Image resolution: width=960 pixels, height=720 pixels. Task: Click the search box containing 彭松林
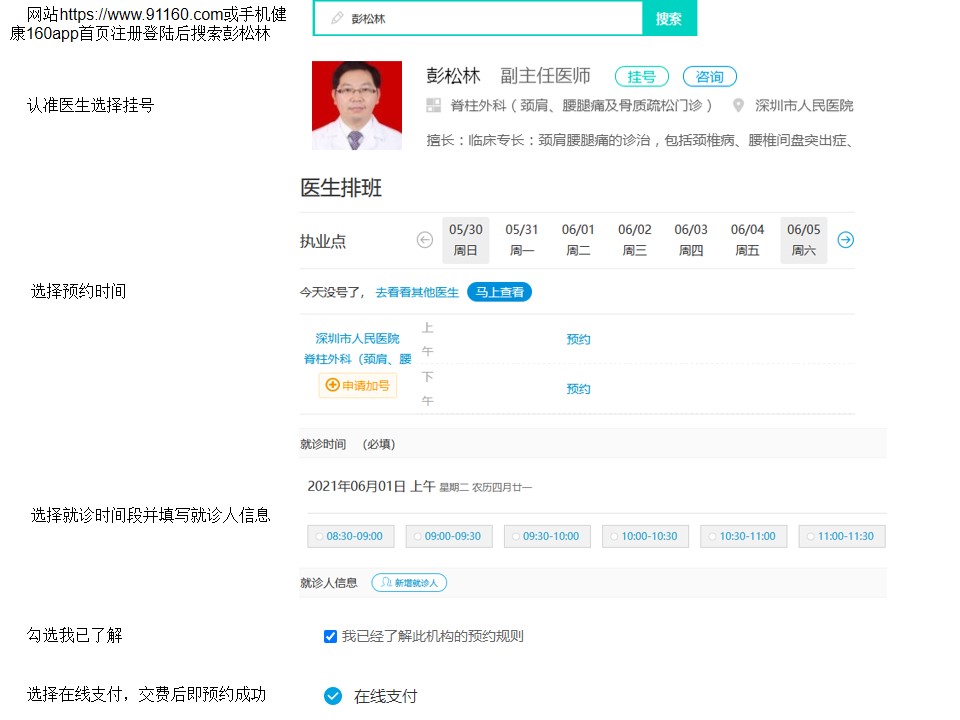[x=480, y=19]
